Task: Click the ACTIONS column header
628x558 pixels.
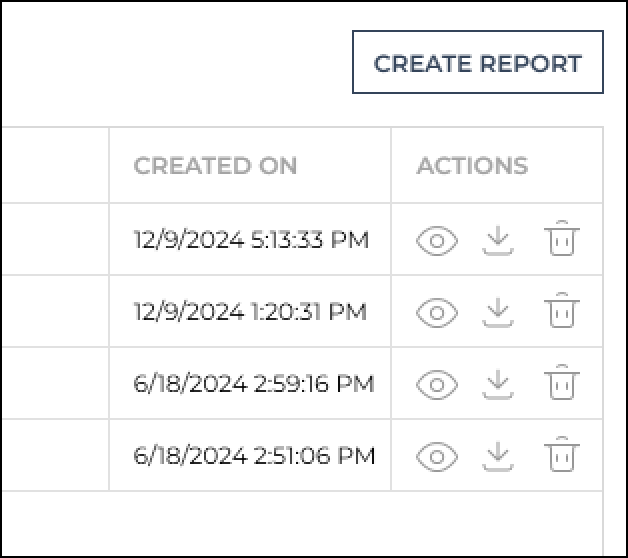Action: coord(473,165)
